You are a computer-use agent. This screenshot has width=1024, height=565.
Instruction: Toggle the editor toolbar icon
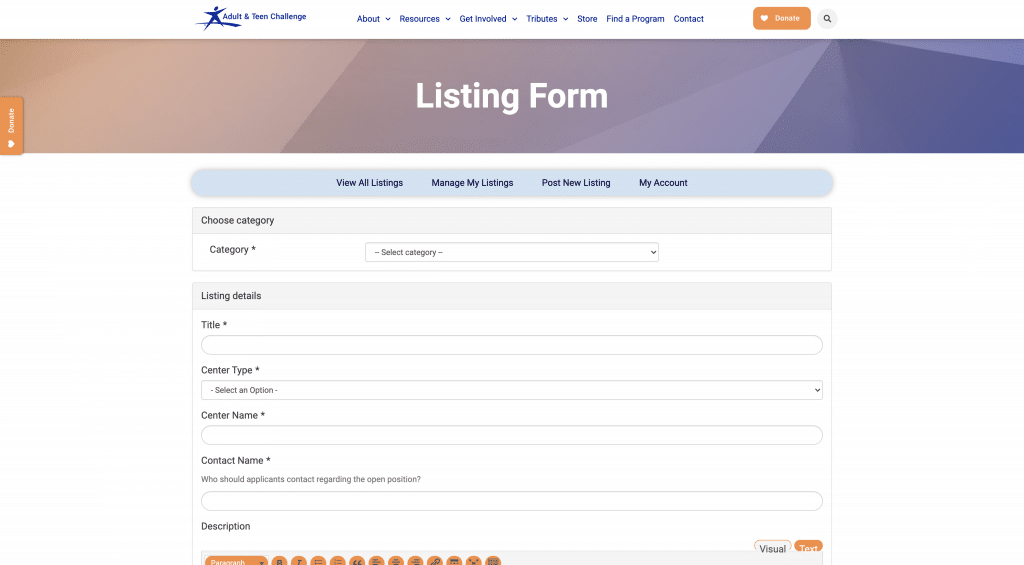tap(493, 561)
